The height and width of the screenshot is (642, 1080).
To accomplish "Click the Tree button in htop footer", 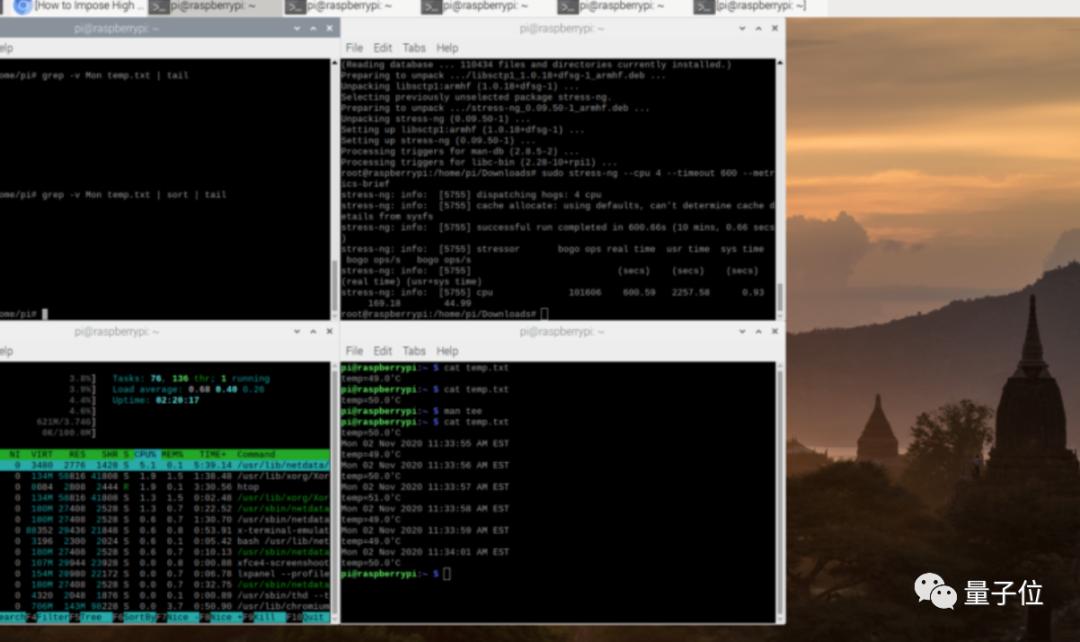I will tap(96, 617).
